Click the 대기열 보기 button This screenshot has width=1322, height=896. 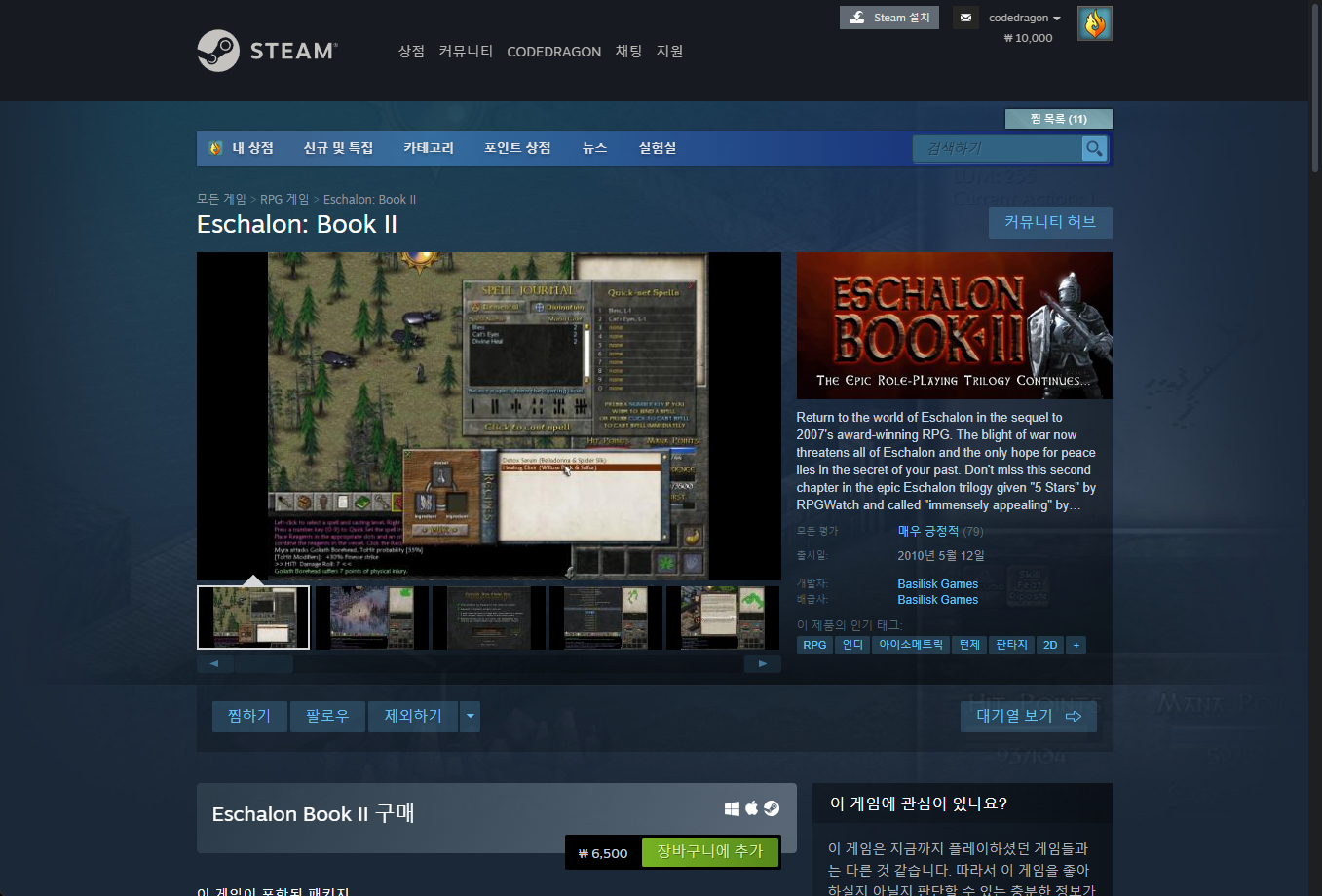click(x=1029, y=716)
